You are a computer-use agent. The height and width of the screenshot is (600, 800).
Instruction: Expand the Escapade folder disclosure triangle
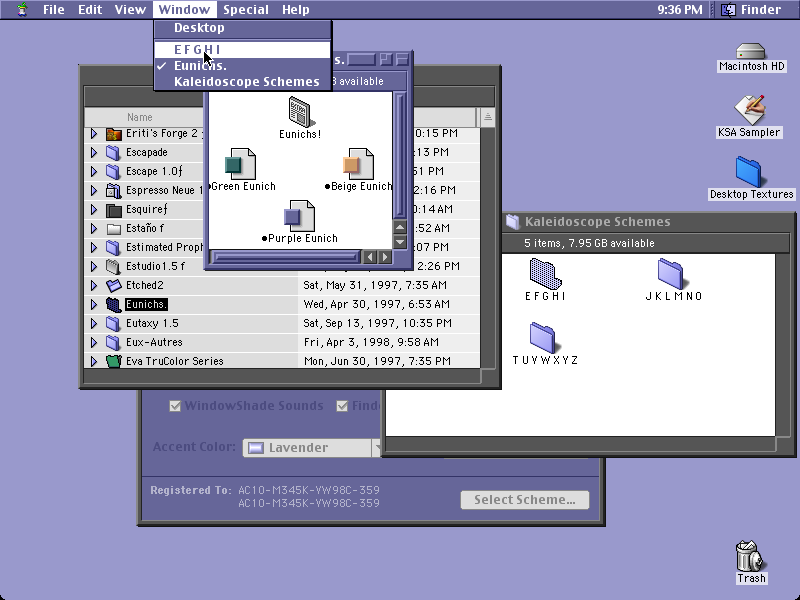(94, 153)
